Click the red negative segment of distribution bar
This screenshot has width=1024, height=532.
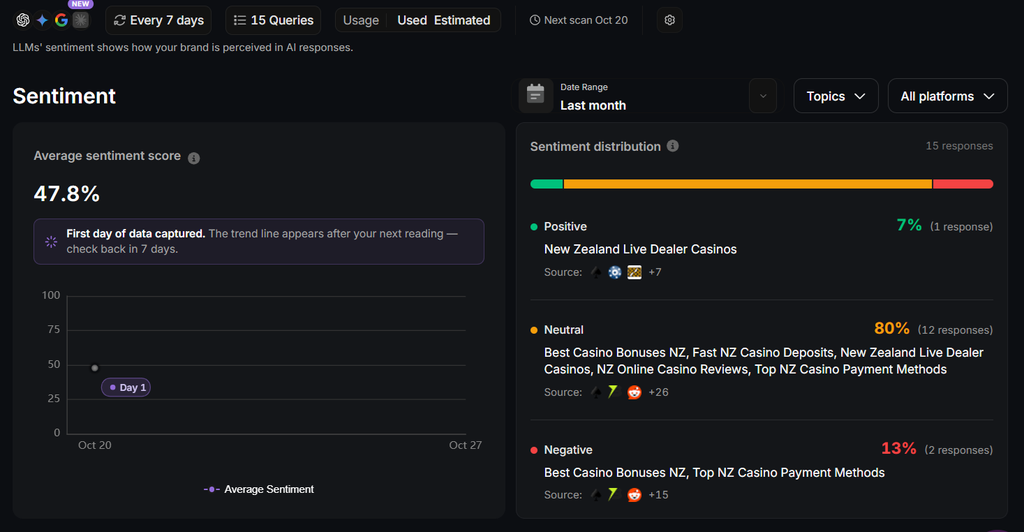coord(963,184)
